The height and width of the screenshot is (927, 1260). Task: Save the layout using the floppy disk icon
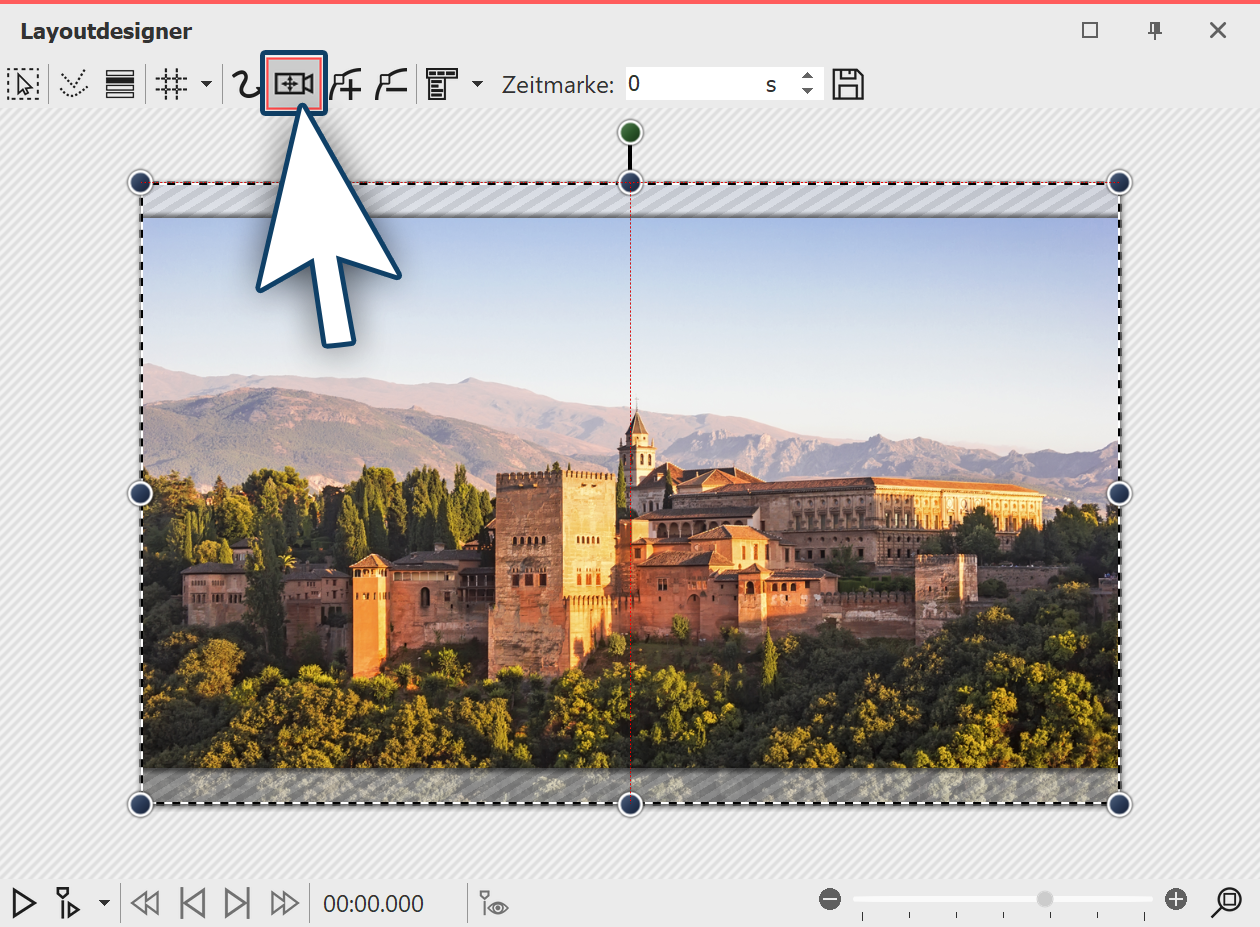click(x=848, y=84)
